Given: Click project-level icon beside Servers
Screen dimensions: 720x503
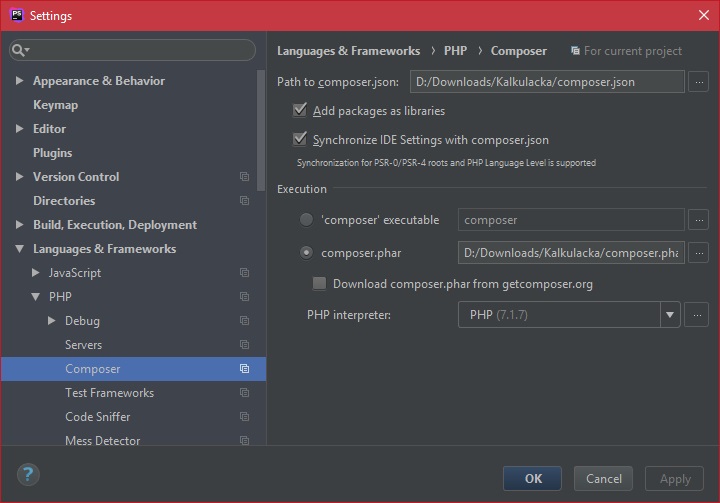Looking at the screenshot, I should tap(244, 345).
